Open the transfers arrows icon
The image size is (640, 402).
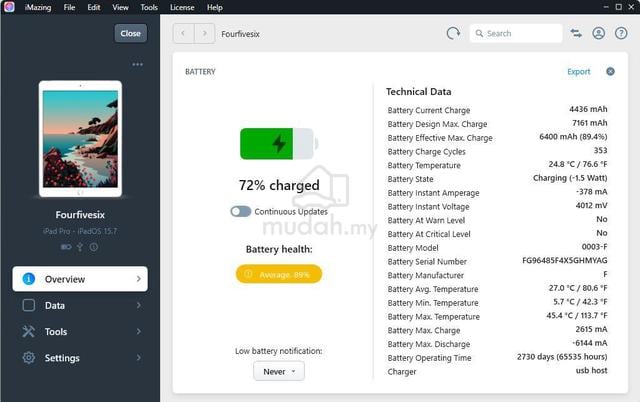[x=576, y=33]
